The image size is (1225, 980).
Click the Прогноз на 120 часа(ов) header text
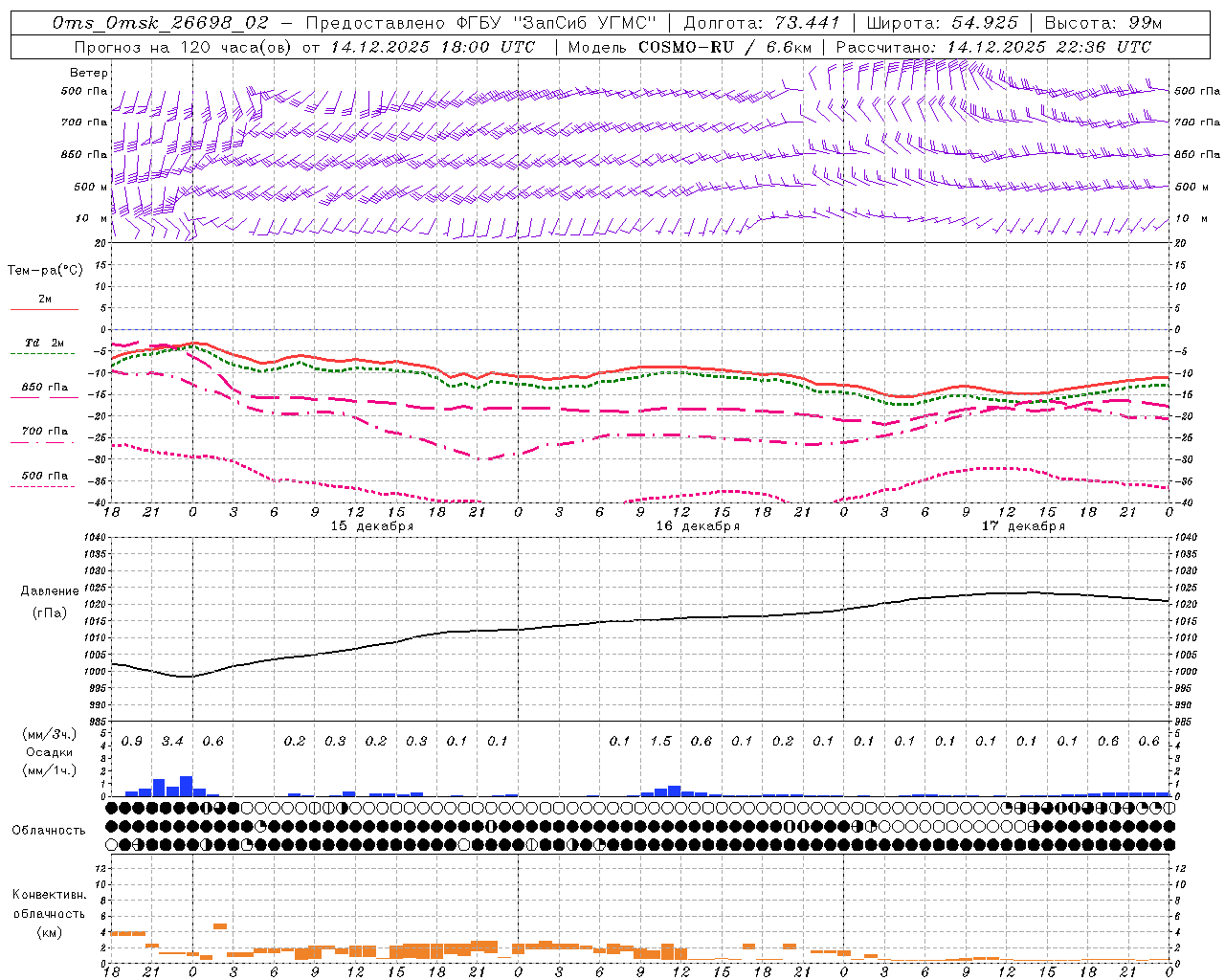click(x=184, y=47)
